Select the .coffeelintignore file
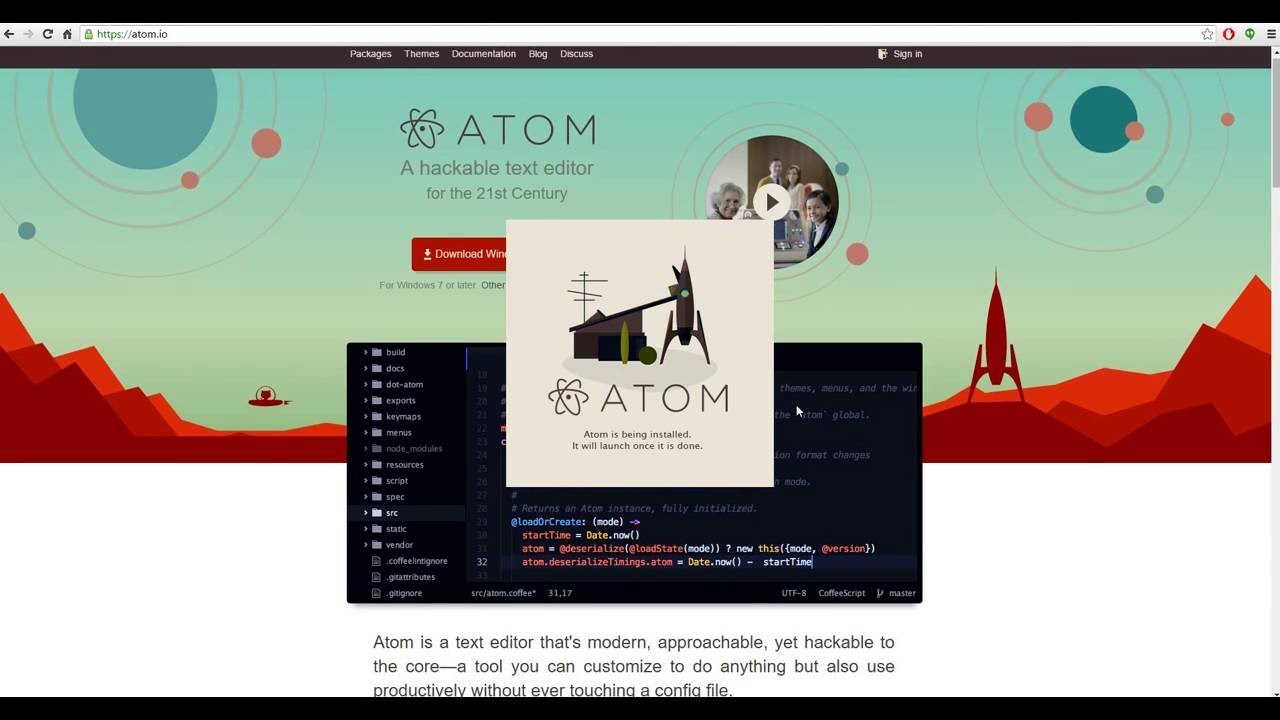 (x=416, y=561)
